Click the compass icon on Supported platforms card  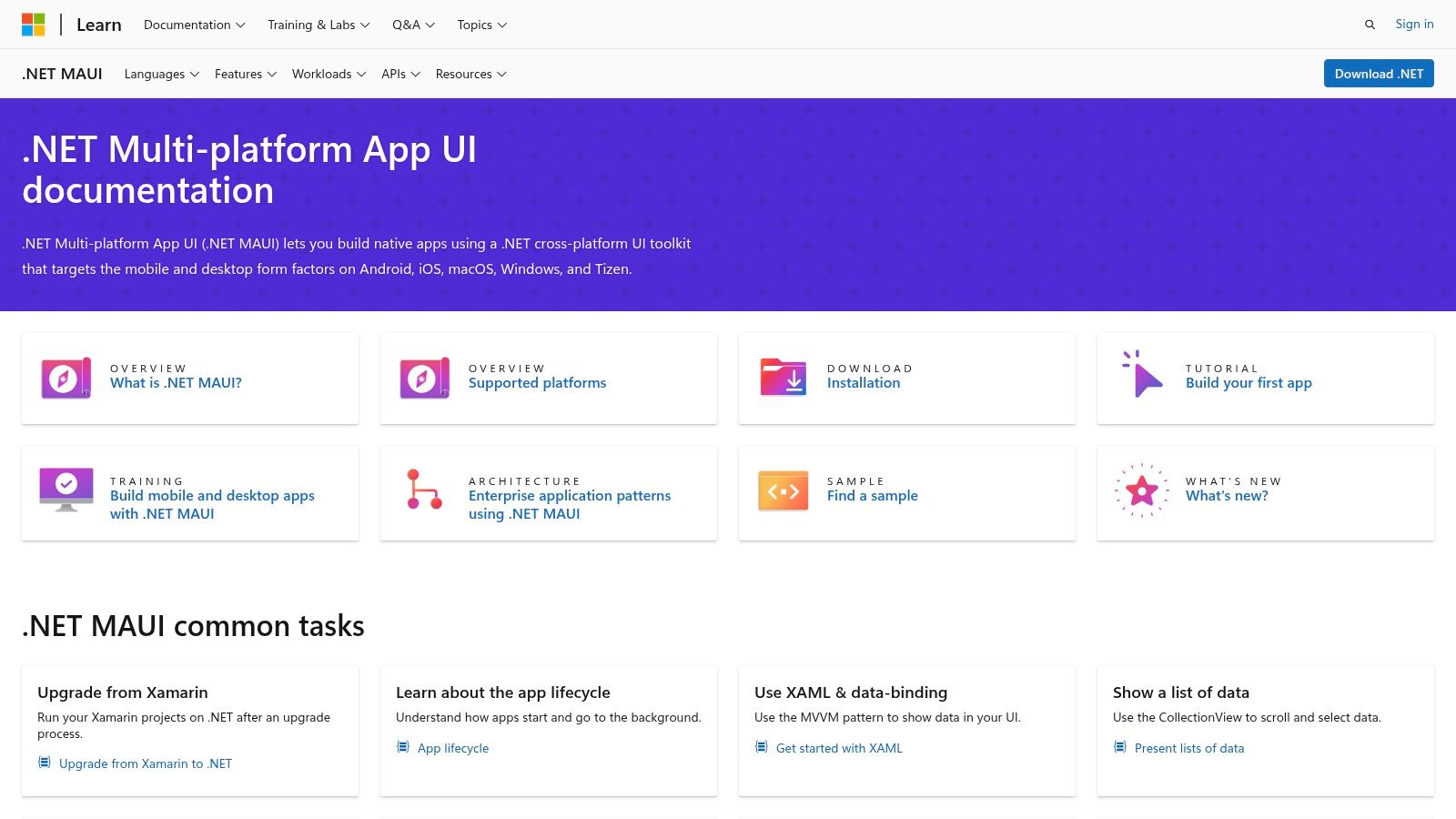pos(425,378)
